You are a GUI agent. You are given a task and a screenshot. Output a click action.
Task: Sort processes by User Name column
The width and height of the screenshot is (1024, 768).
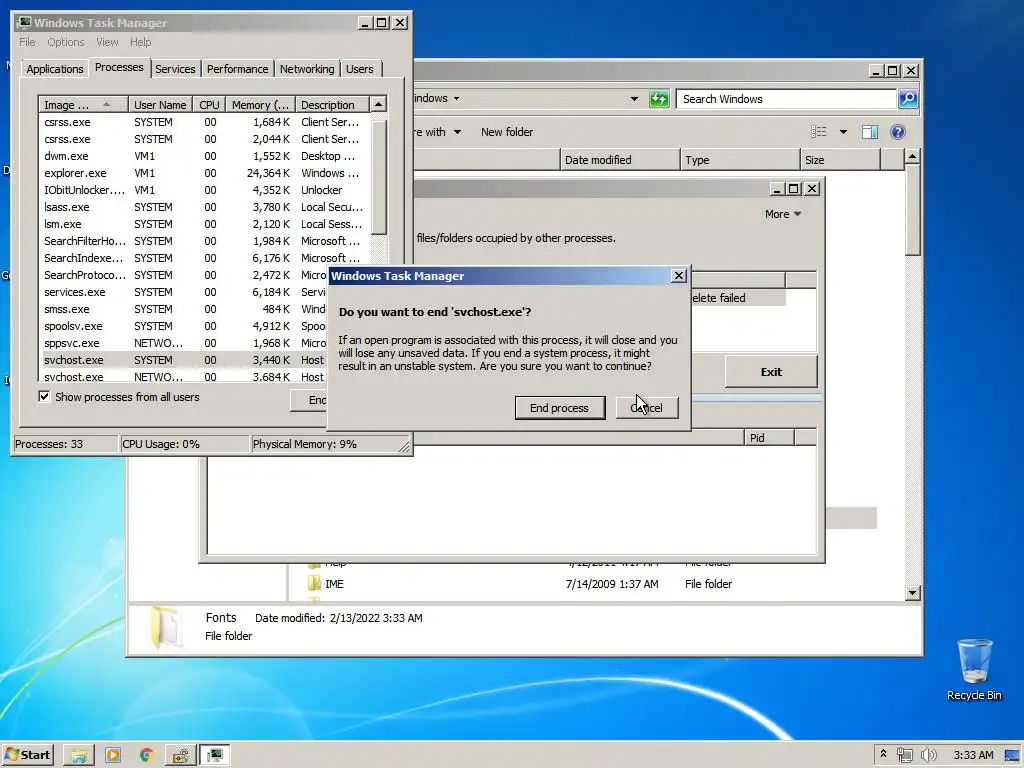click(160, 104)
